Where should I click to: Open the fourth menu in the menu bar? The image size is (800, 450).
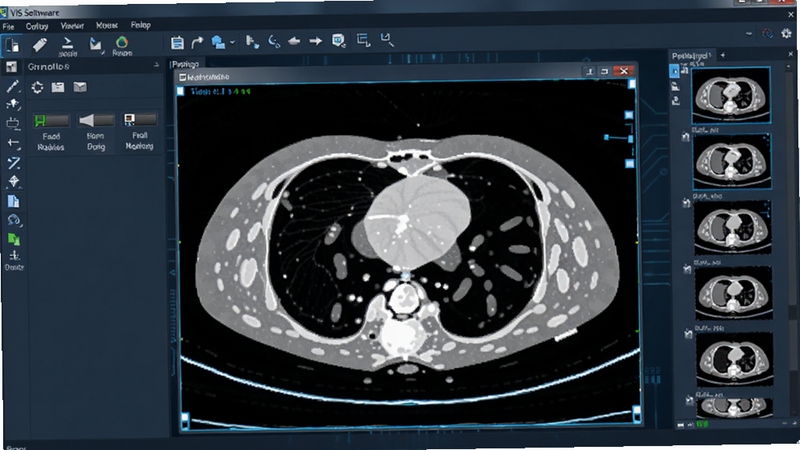[x=107, y=25]
